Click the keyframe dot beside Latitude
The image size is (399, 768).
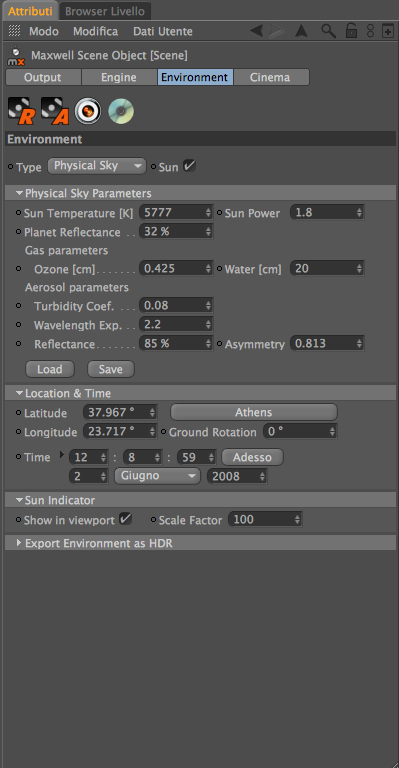click(19, 412)
